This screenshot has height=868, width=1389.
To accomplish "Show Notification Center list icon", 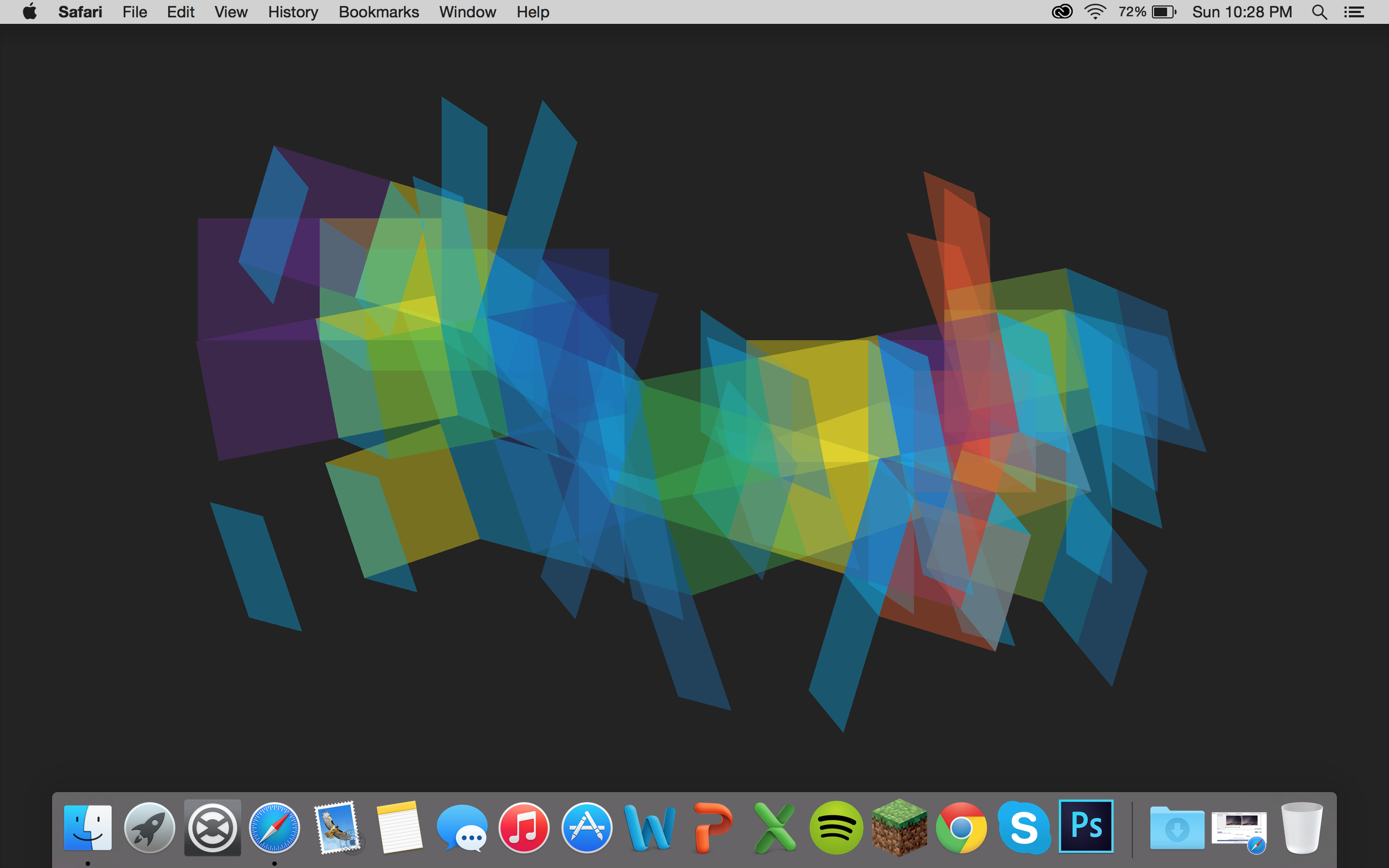I will click(1354, 12).
